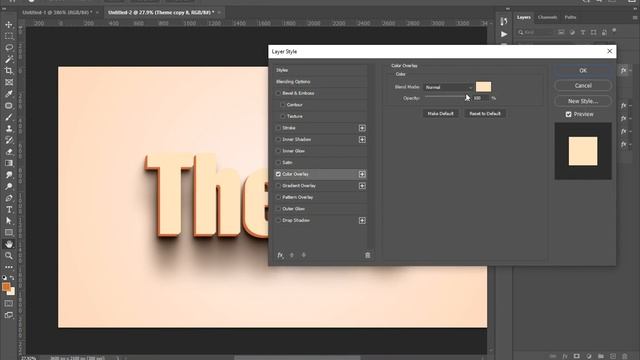
Task: Click the Quick Mask mode icon
Action: (9, 304)
